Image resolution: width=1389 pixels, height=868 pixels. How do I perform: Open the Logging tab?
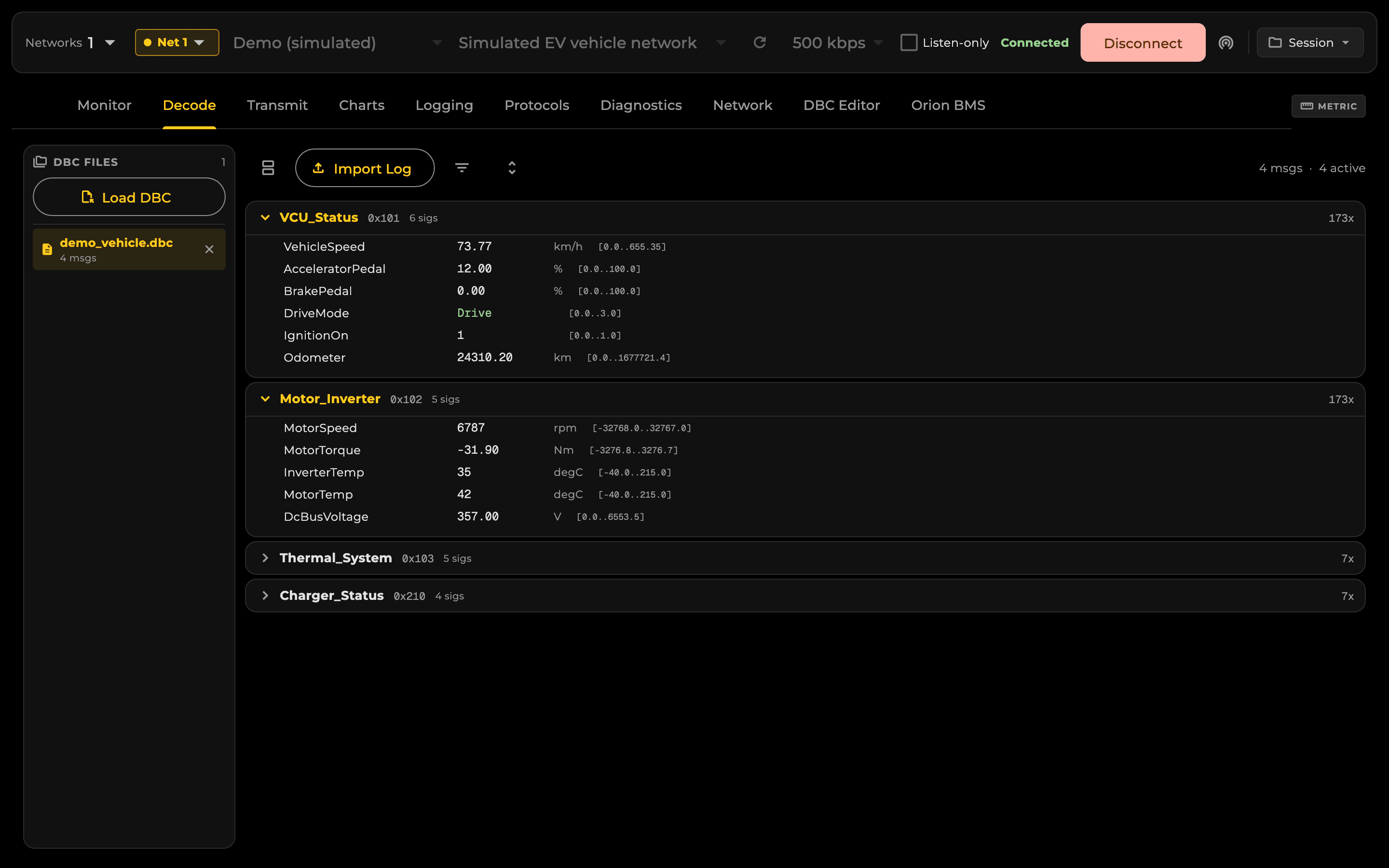(x=444, y=105)
